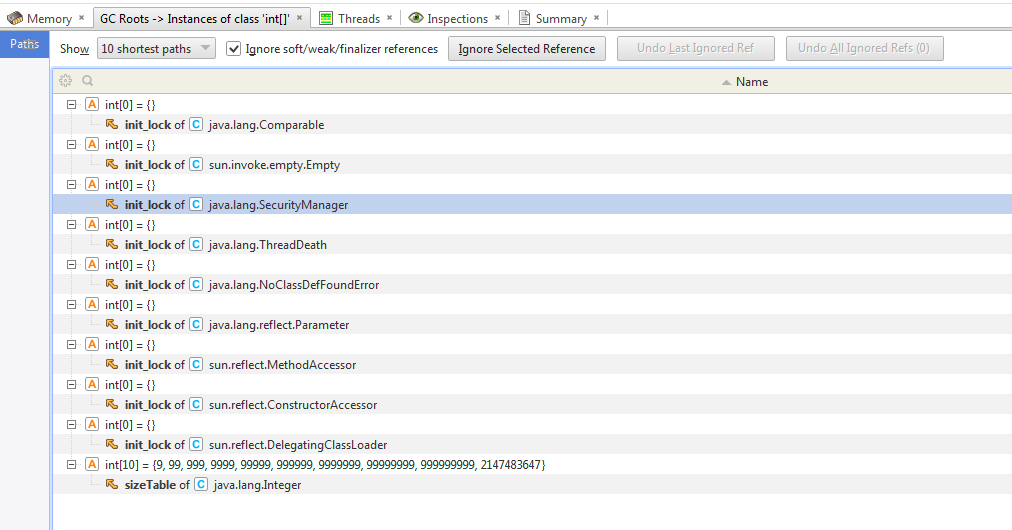Viewport: 1012px width, 530px height.
Task: Switch to the Threads tab
Action: pos(358,18)
